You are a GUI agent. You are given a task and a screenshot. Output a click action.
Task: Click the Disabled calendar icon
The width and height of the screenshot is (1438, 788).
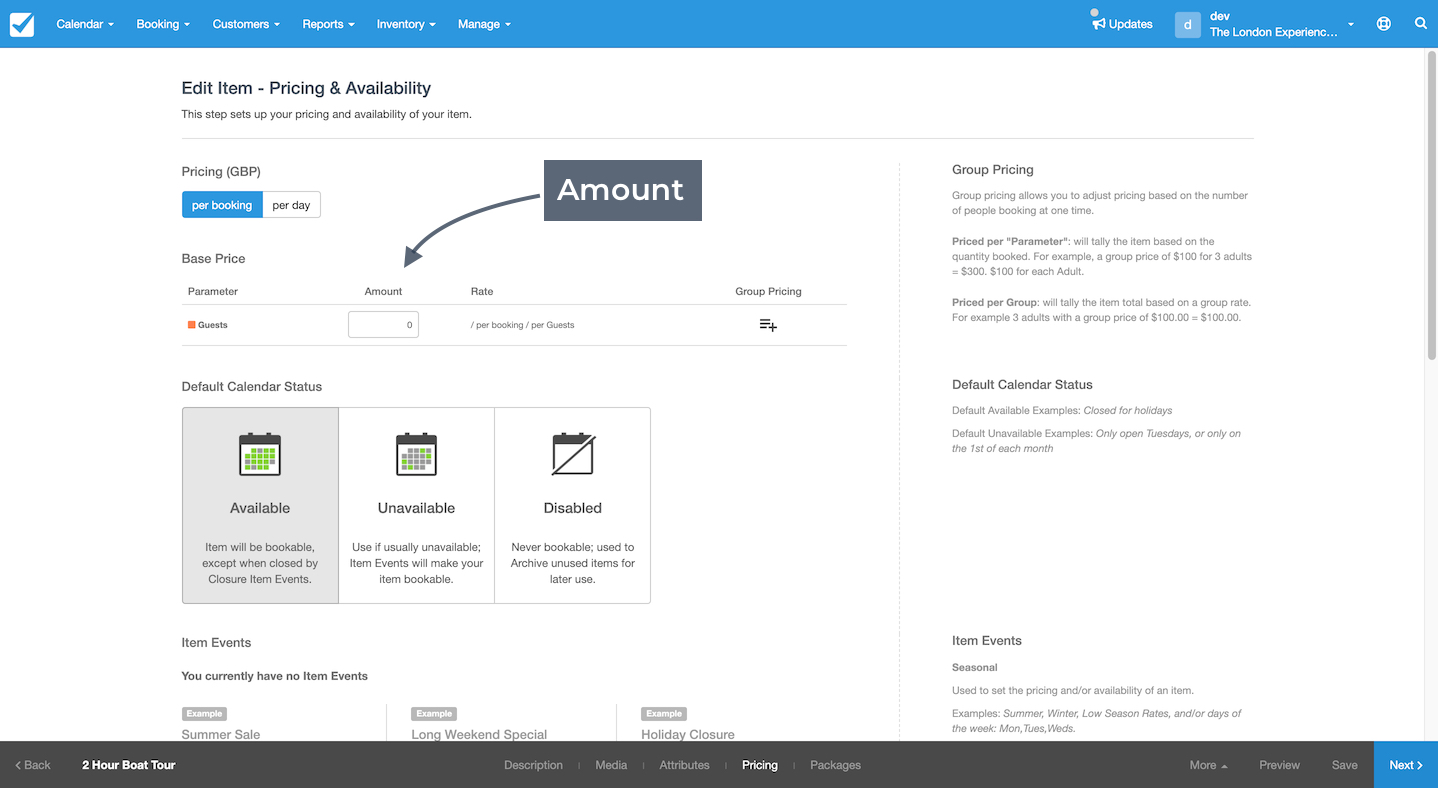point(573,454)
